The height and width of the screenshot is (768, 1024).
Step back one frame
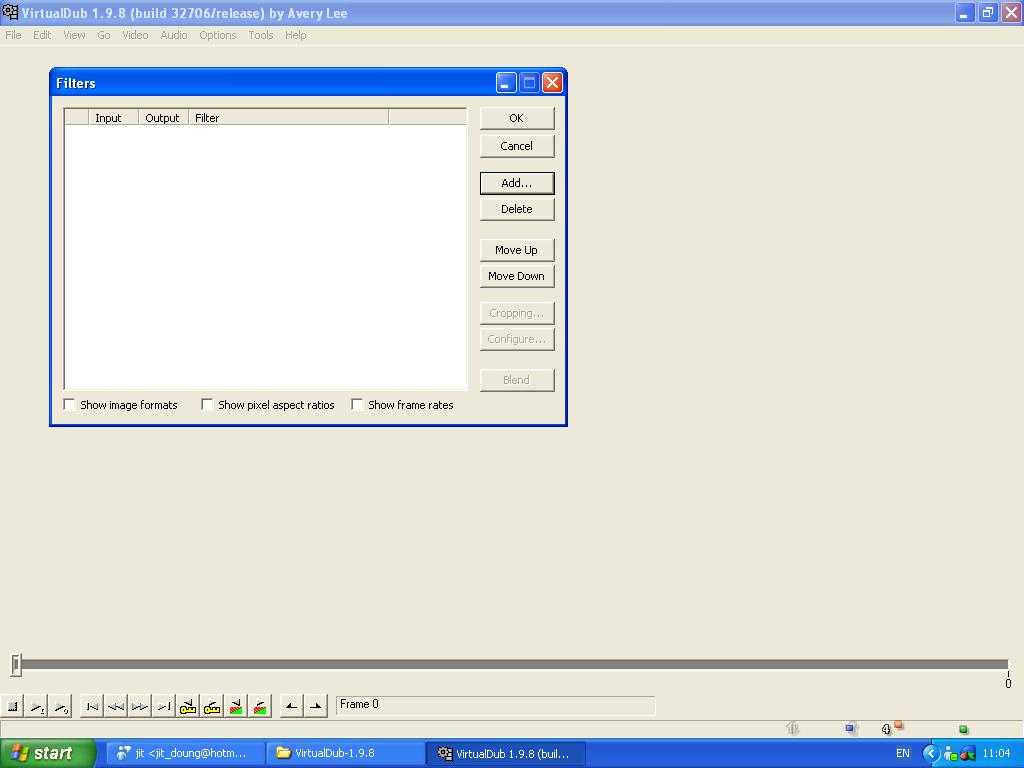[116, 706]
